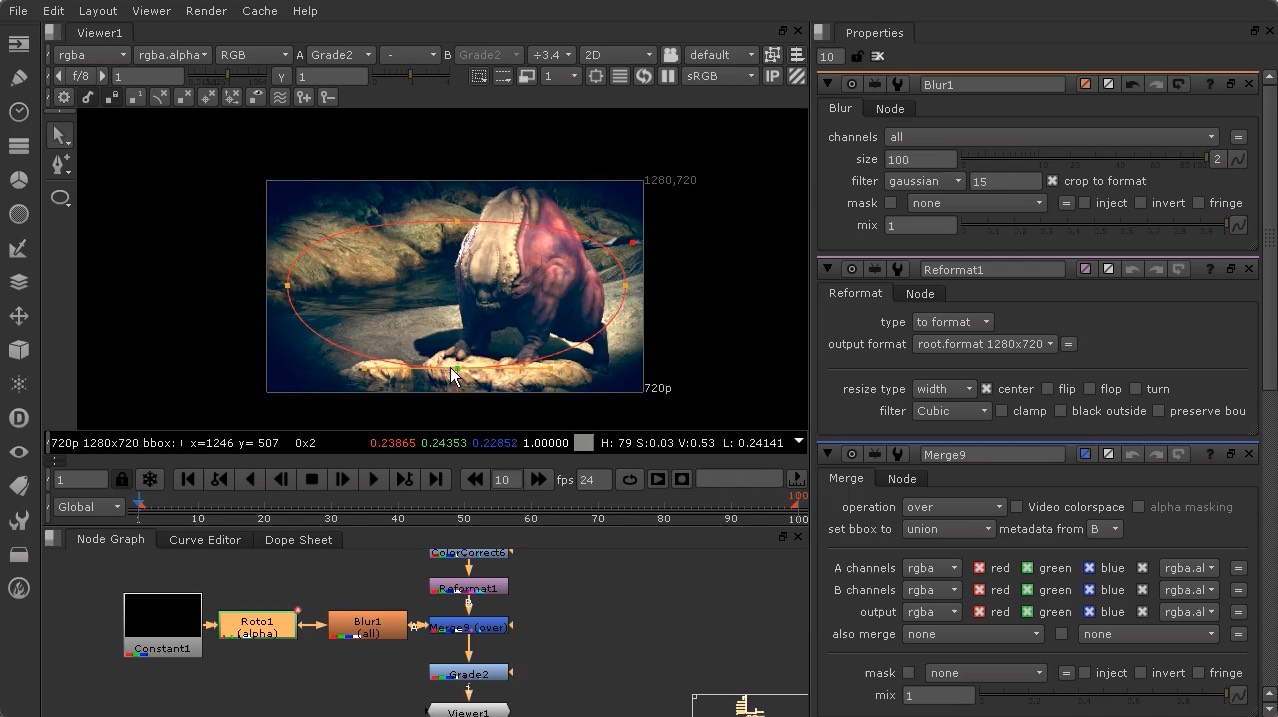Image resolution: width=1278 pixels, height=717 pixels.
Task: Open the gaussian filter dropdown in Blur1
Action: pyautogui.click(x=924, y=181)
